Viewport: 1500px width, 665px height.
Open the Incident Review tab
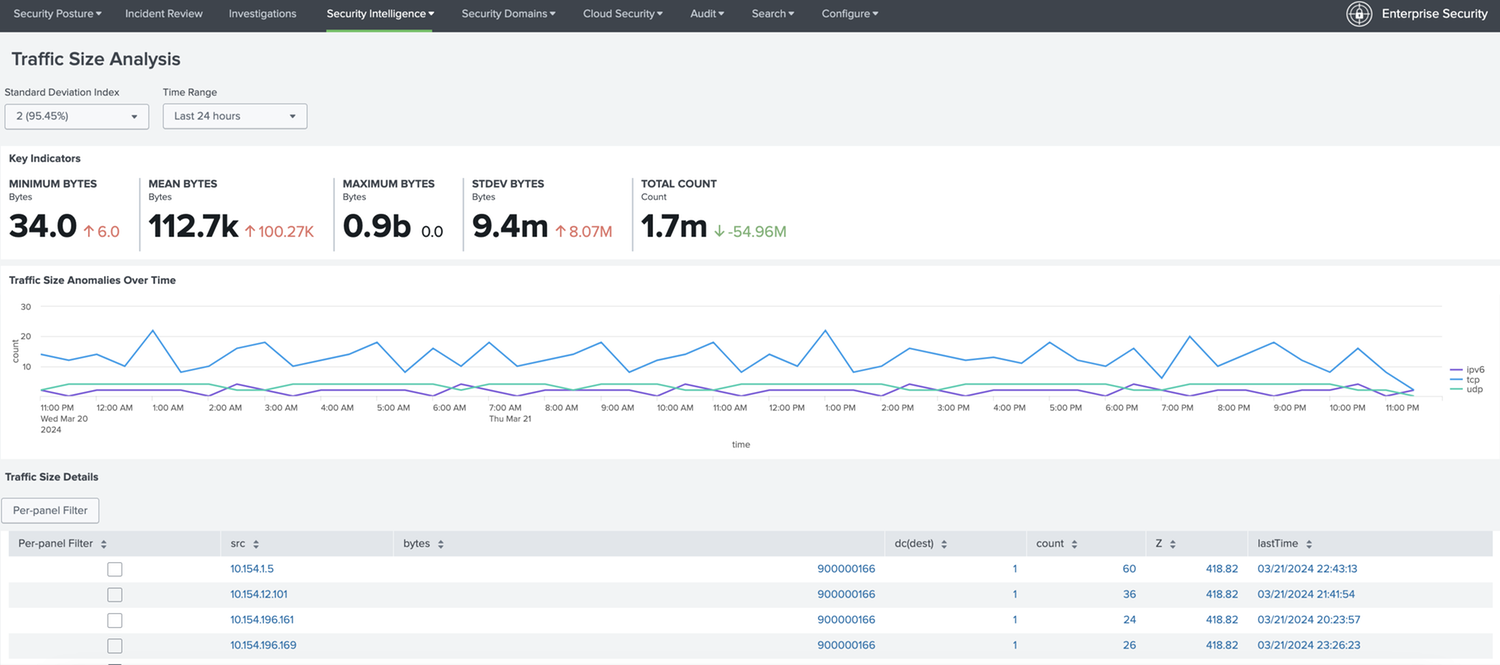click(164, 14)
